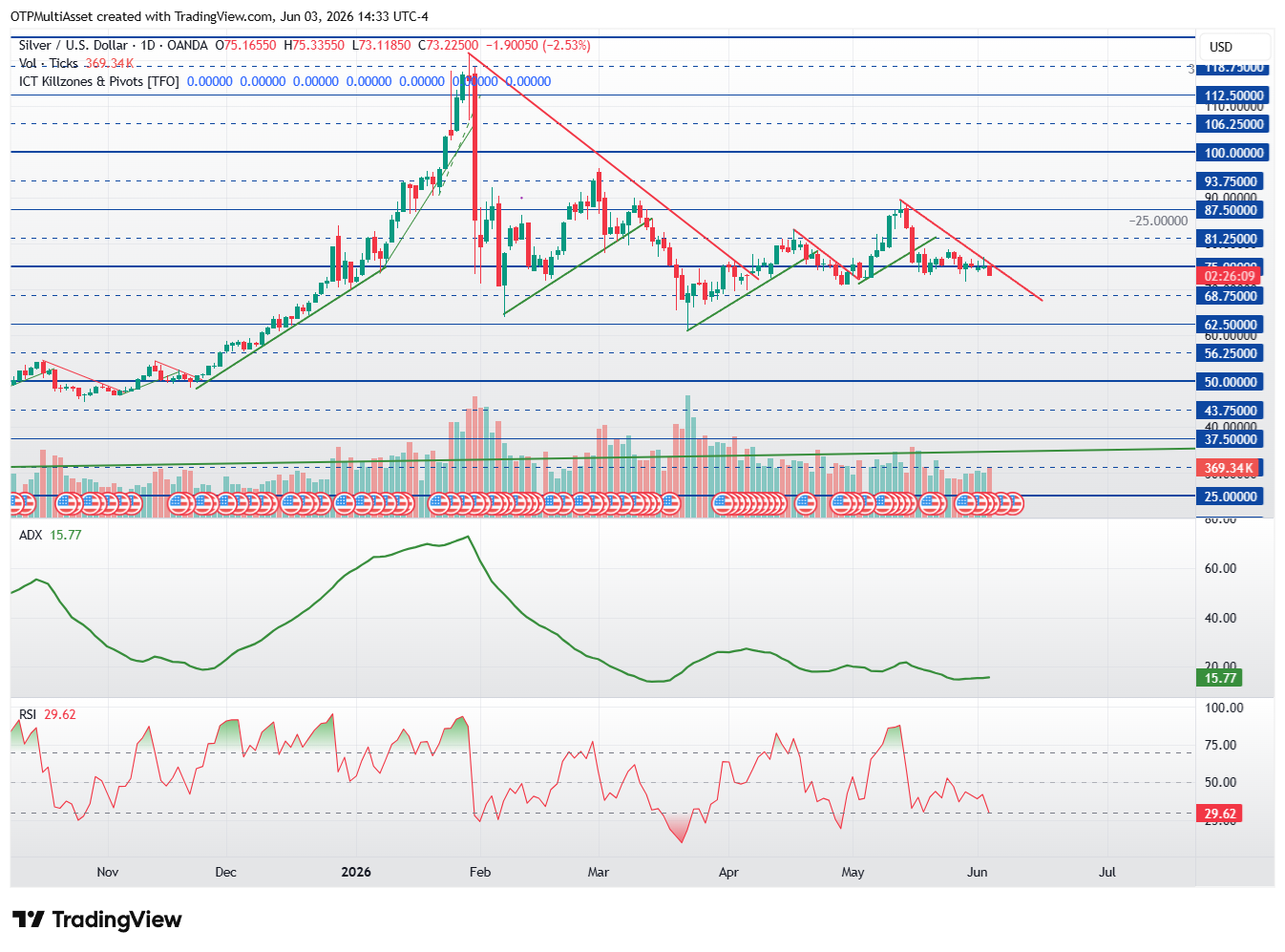Image resolution: width=1285 pixels, height=952 pixels.
Task: Click the 60.00 value on ADX axis
Action: [x=1220, y=568]
